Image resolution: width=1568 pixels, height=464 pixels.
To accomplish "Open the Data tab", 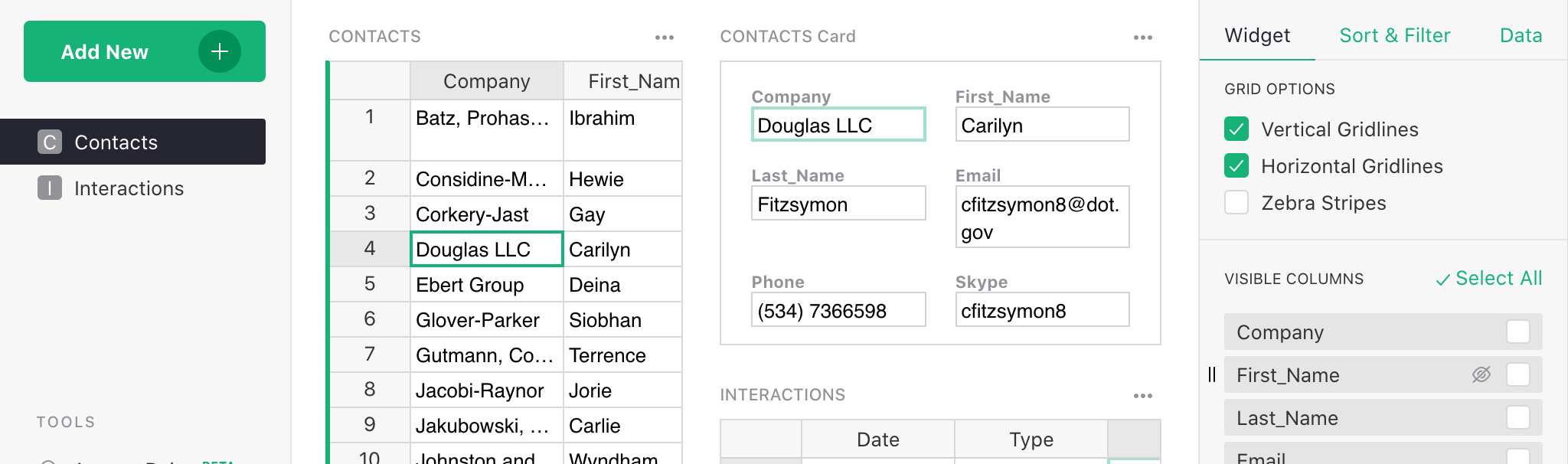I will click(1521, 35).
